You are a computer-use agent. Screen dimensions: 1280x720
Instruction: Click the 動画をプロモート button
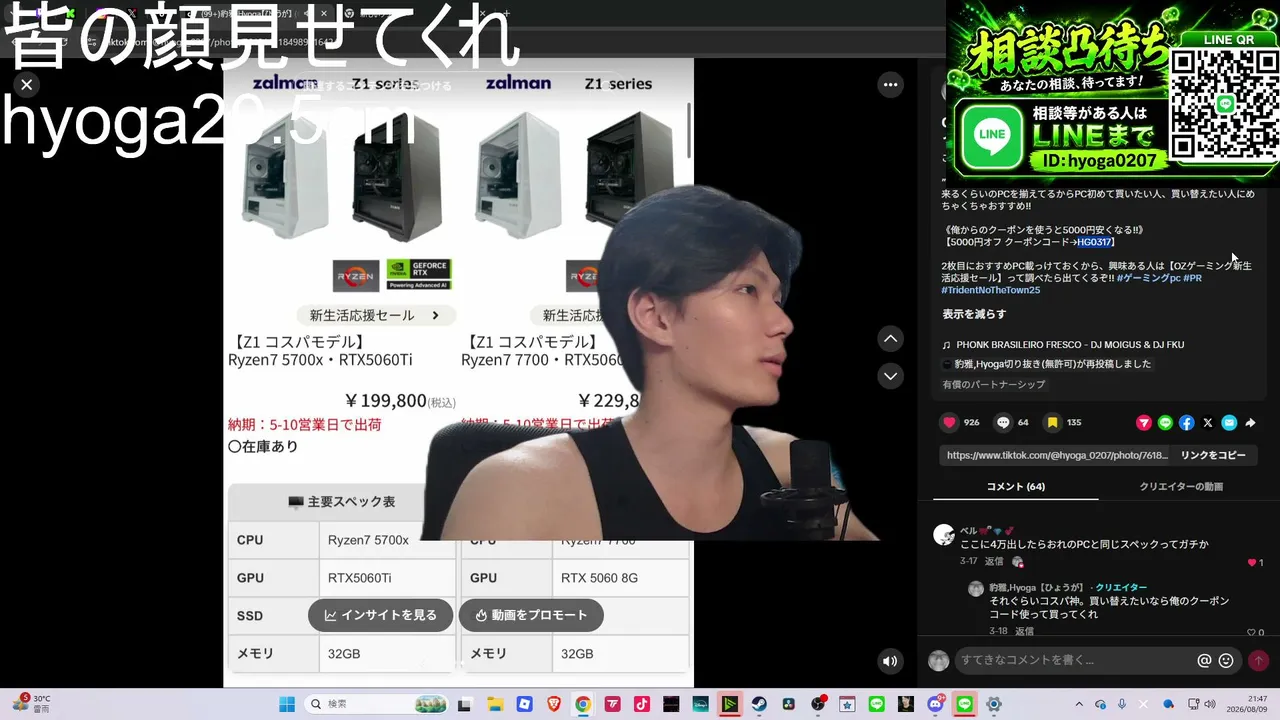(531, 615)
